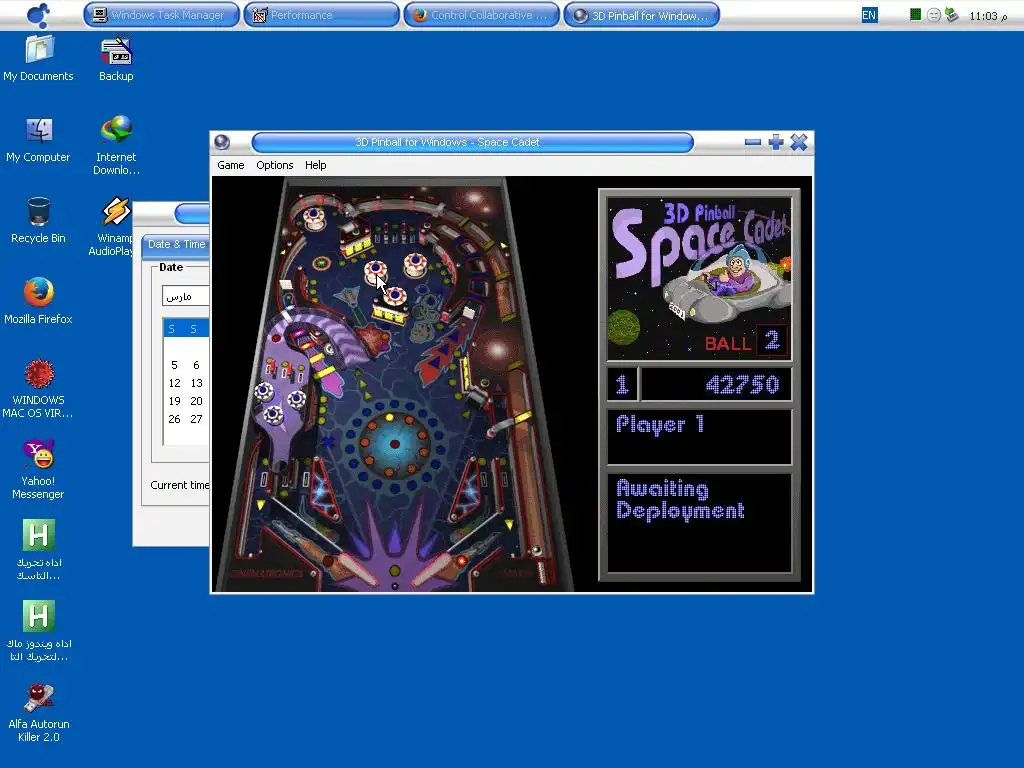Image resolution: width=1024 pixels, height=768 pixels.
Task: Launch Internet Download Manager icon
Action: pos(116,145)
